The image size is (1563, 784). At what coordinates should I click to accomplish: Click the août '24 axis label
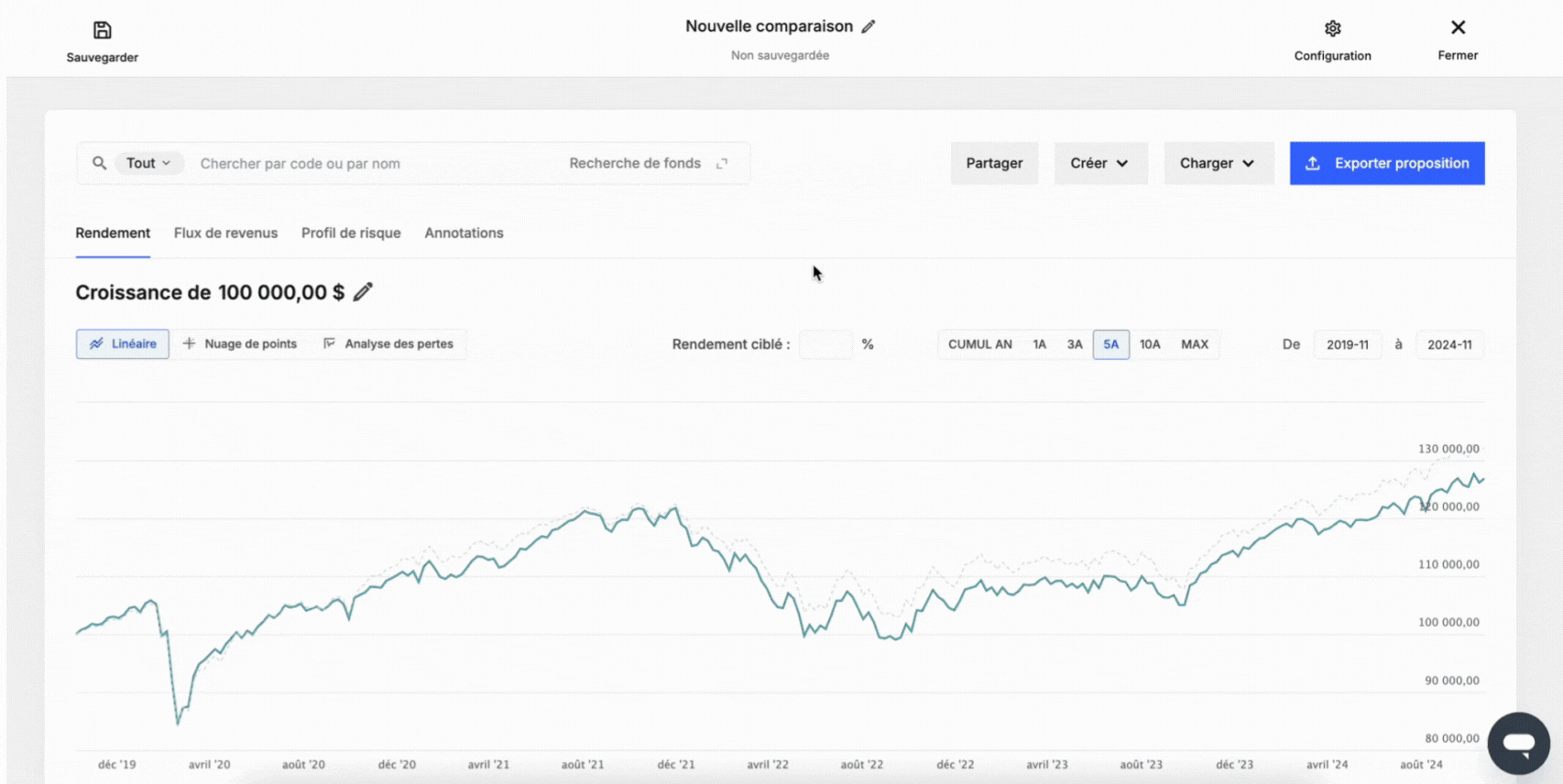point(1421,765)
